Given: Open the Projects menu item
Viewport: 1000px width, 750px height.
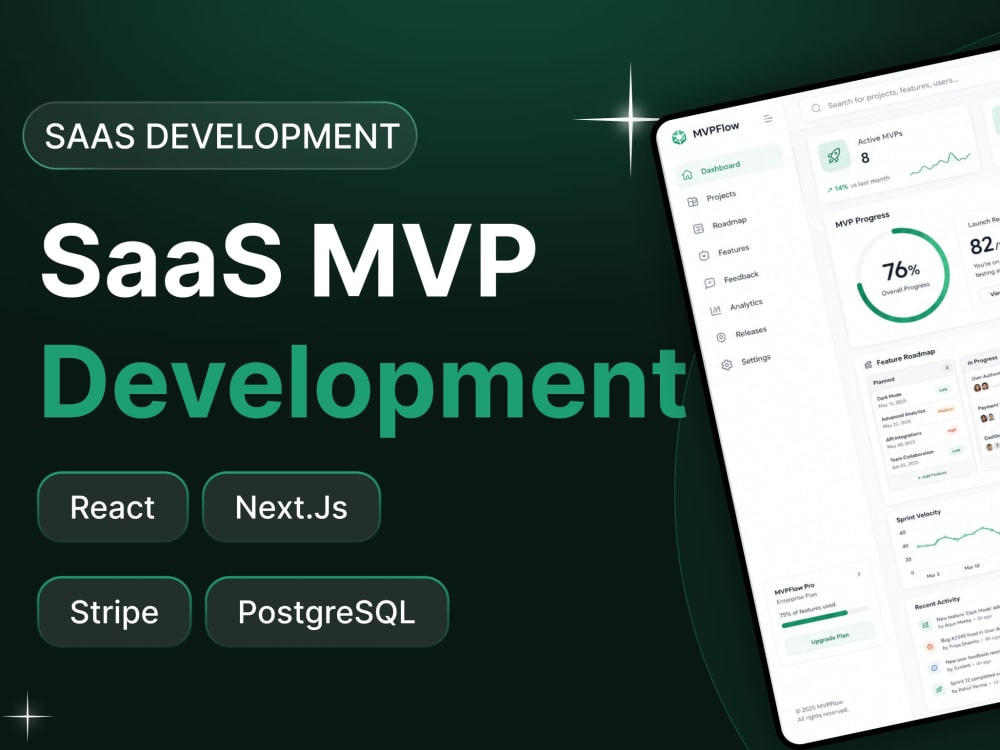Looking at the screenshot, I should tap(721, 196).
